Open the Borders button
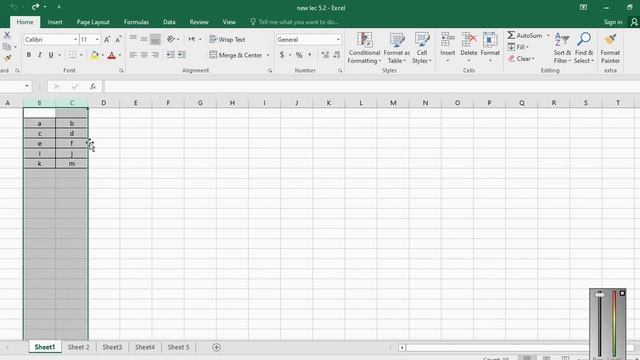 tap(72, 55)
